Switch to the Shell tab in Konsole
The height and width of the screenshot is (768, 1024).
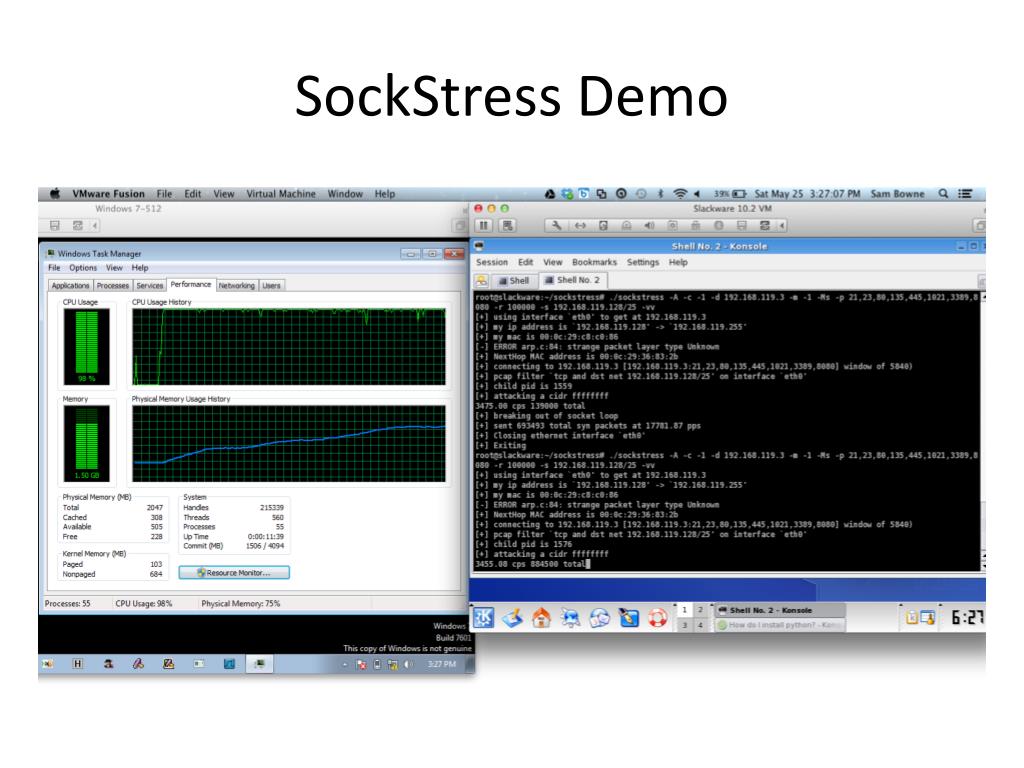tap(513, 281)
